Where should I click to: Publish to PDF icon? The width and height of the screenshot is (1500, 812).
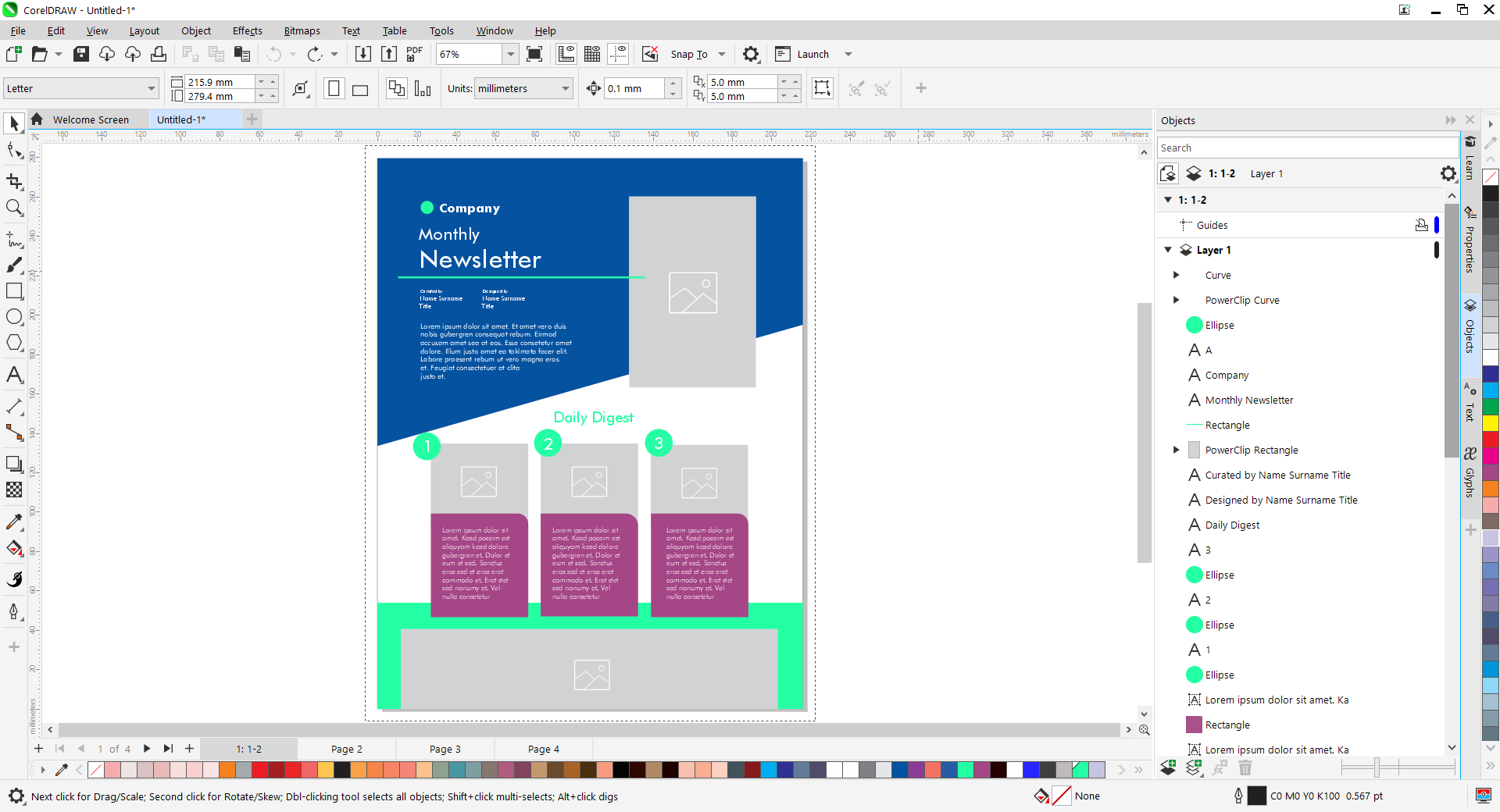click(415, 54)
